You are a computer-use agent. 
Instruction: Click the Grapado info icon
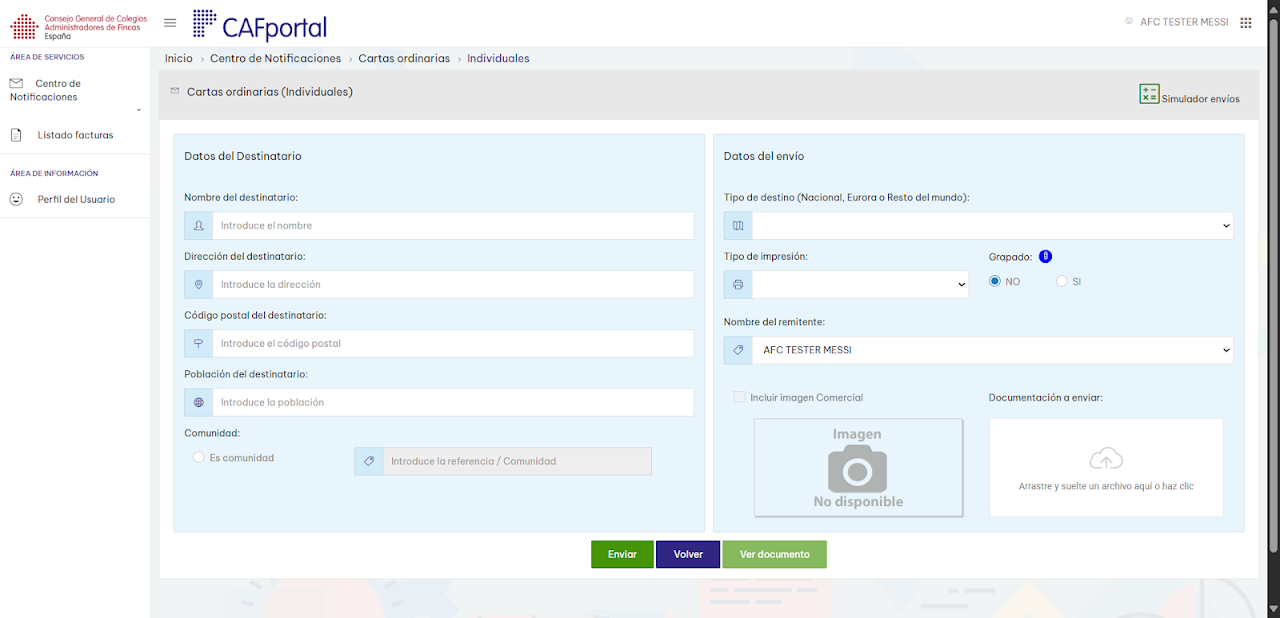pyautogui.click(x=1045, y=257)
